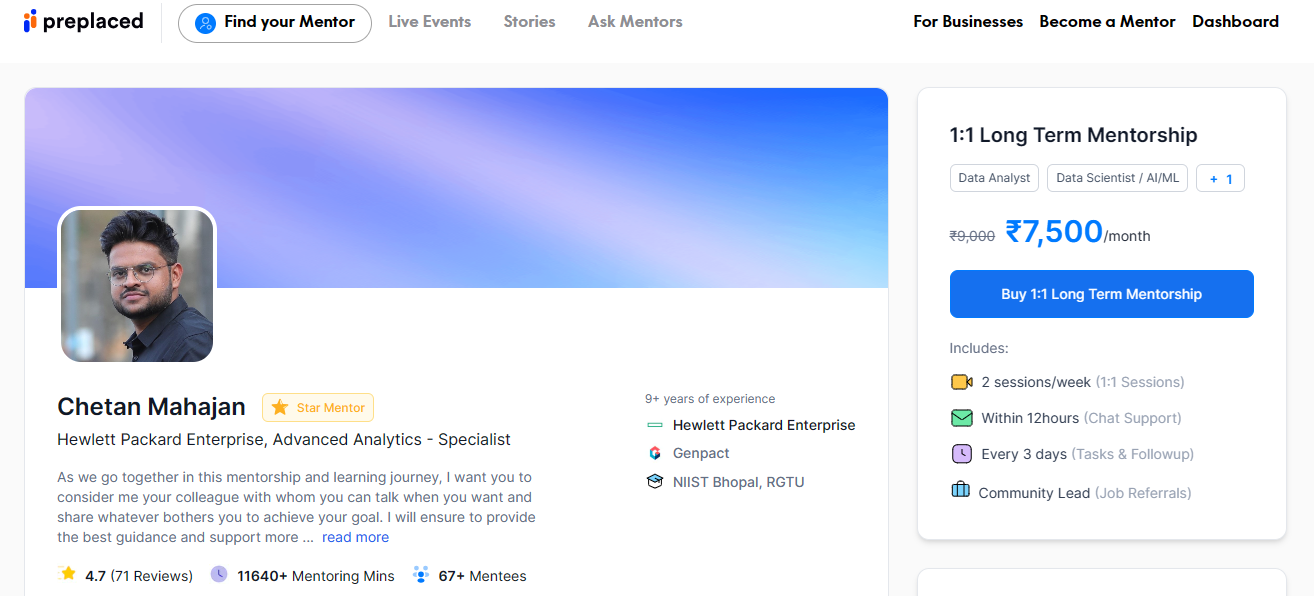Image resolution: width=1314 pixels, height=596 pixels.
Task: Open the Find your Mentor button
Action: click(275, 22)
